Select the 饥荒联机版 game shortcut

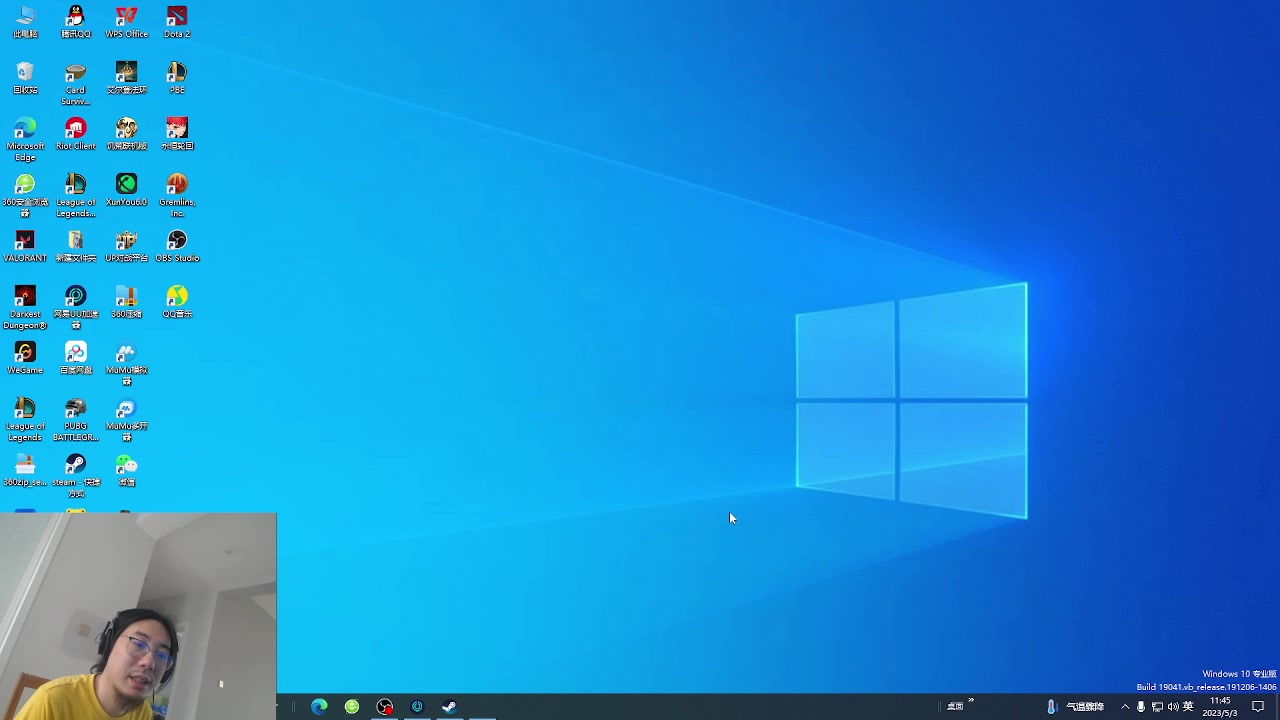point(126,134)
